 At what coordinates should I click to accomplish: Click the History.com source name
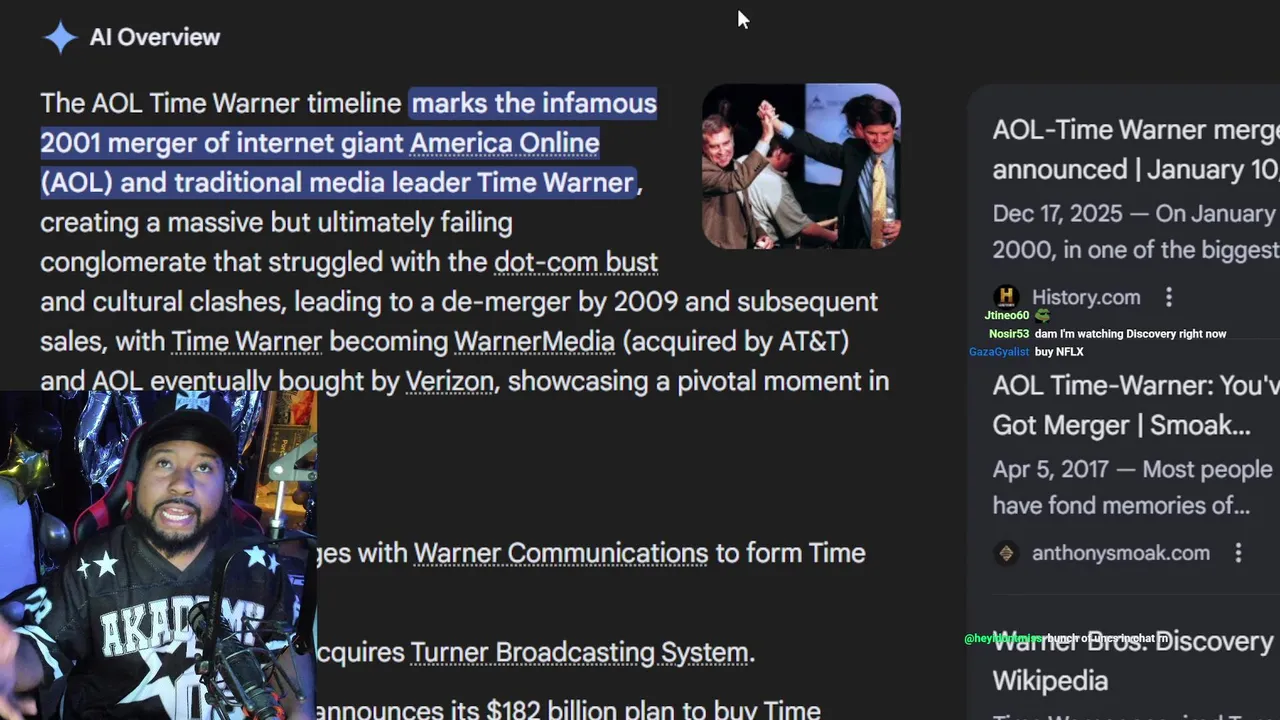[1086, 297]
